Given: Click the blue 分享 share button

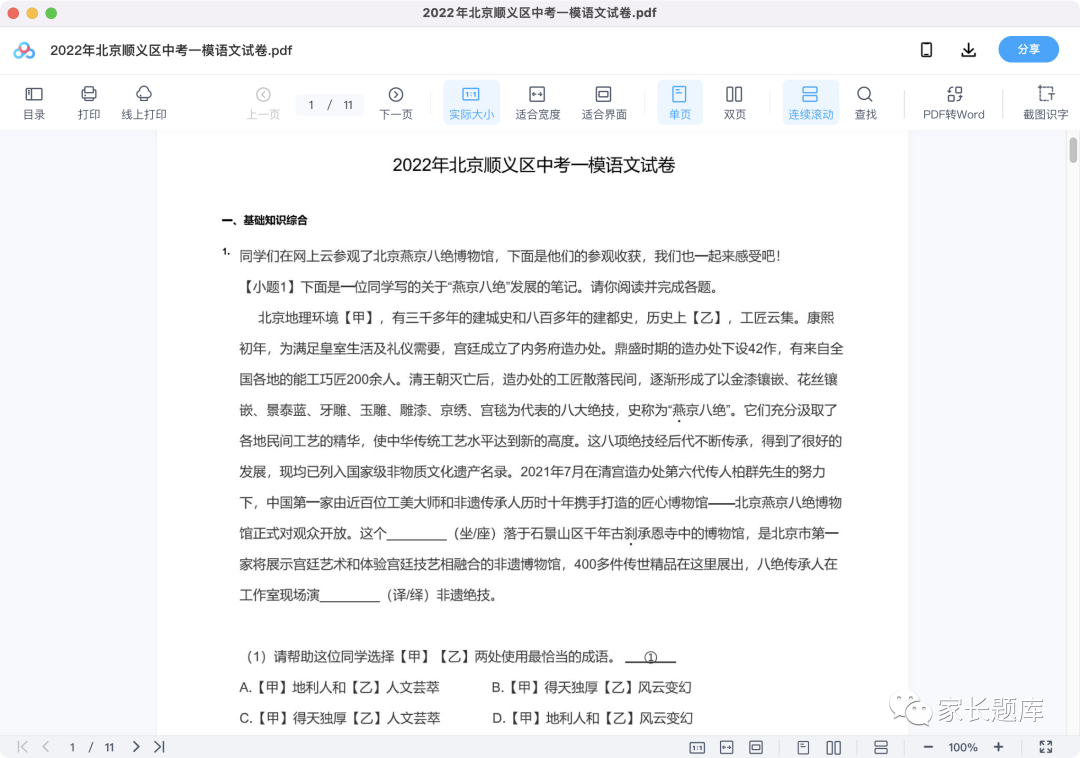Looking at the screenshot, I should 1028,50.
